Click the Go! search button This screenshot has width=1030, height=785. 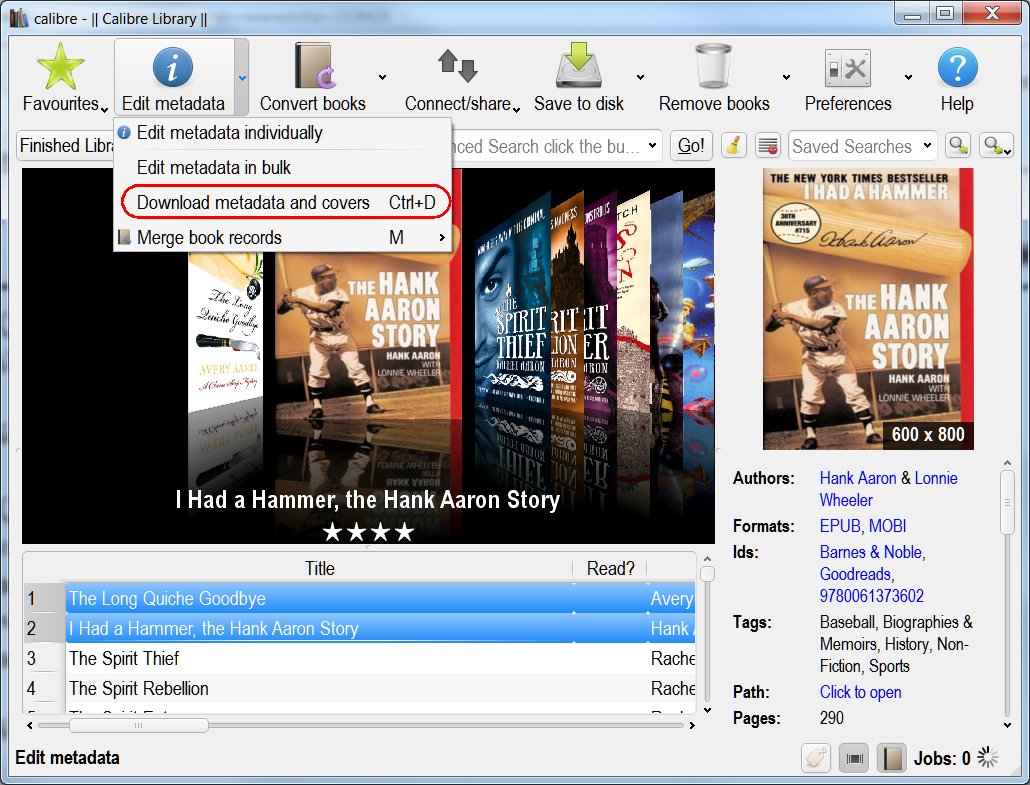click(691, 146)
